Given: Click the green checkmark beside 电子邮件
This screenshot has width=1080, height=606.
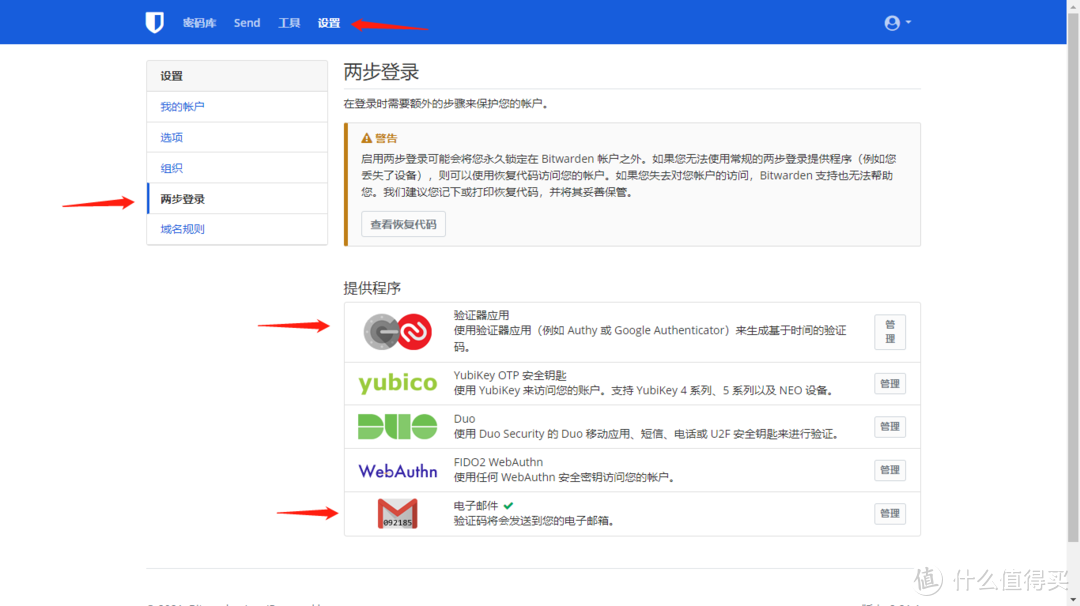Looking at the screenshot, I should [509, 506].
